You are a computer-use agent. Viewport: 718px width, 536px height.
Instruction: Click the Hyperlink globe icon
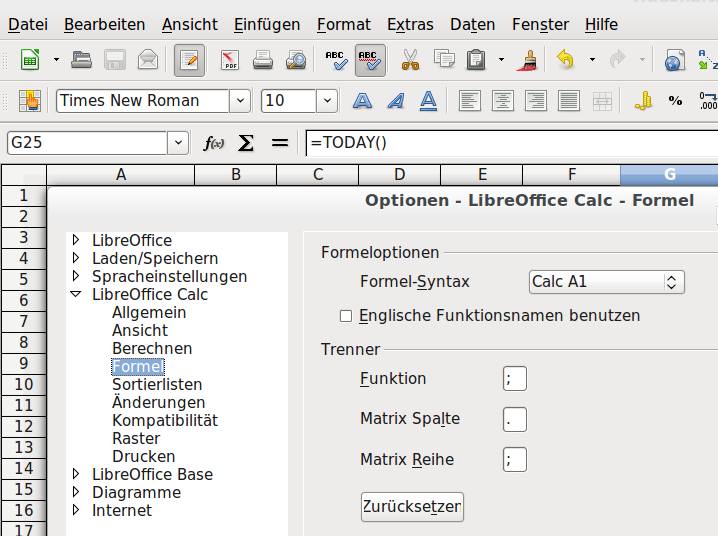pos(675,60)
